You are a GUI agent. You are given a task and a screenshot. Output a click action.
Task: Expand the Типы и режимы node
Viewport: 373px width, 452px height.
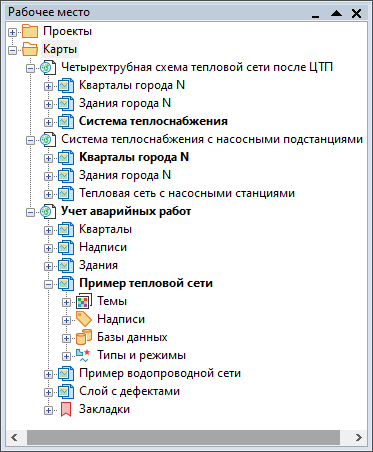coord(66,356)
